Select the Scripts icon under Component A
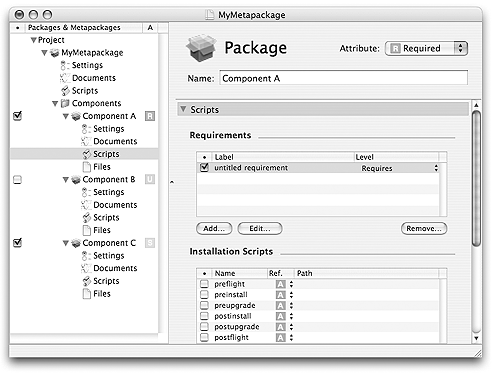The height and width of the screenshot is (378, 500). [x=87, y=154]
